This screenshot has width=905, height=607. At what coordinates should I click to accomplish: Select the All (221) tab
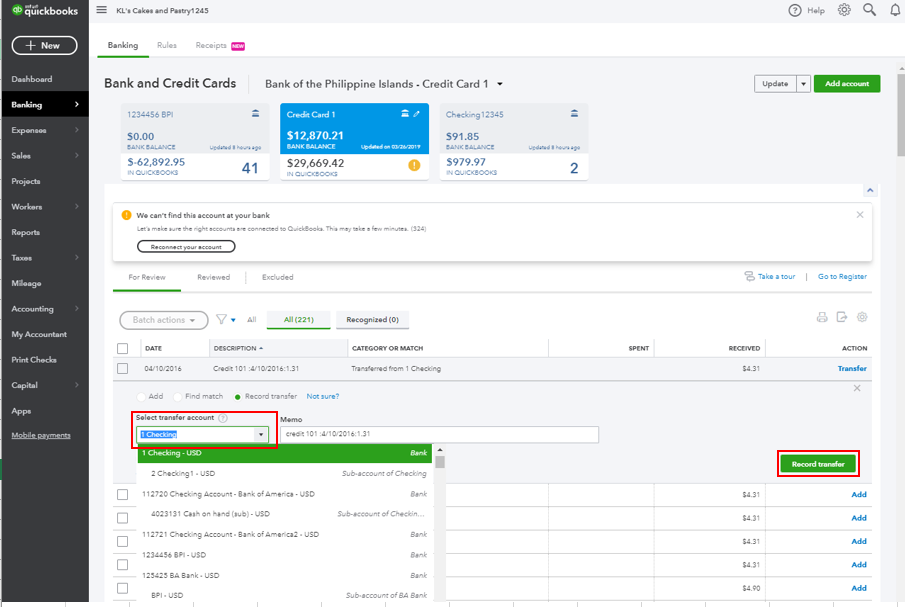point(298,320)
